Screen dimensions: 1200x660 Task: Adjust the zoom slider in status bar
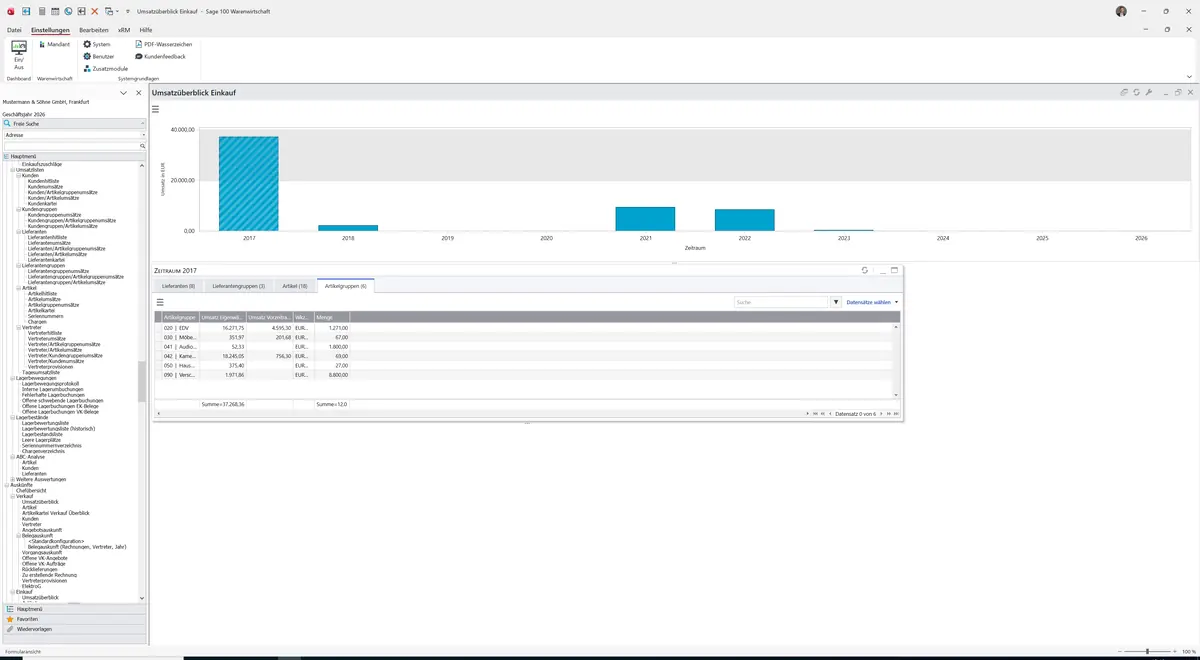[1147, 651]
